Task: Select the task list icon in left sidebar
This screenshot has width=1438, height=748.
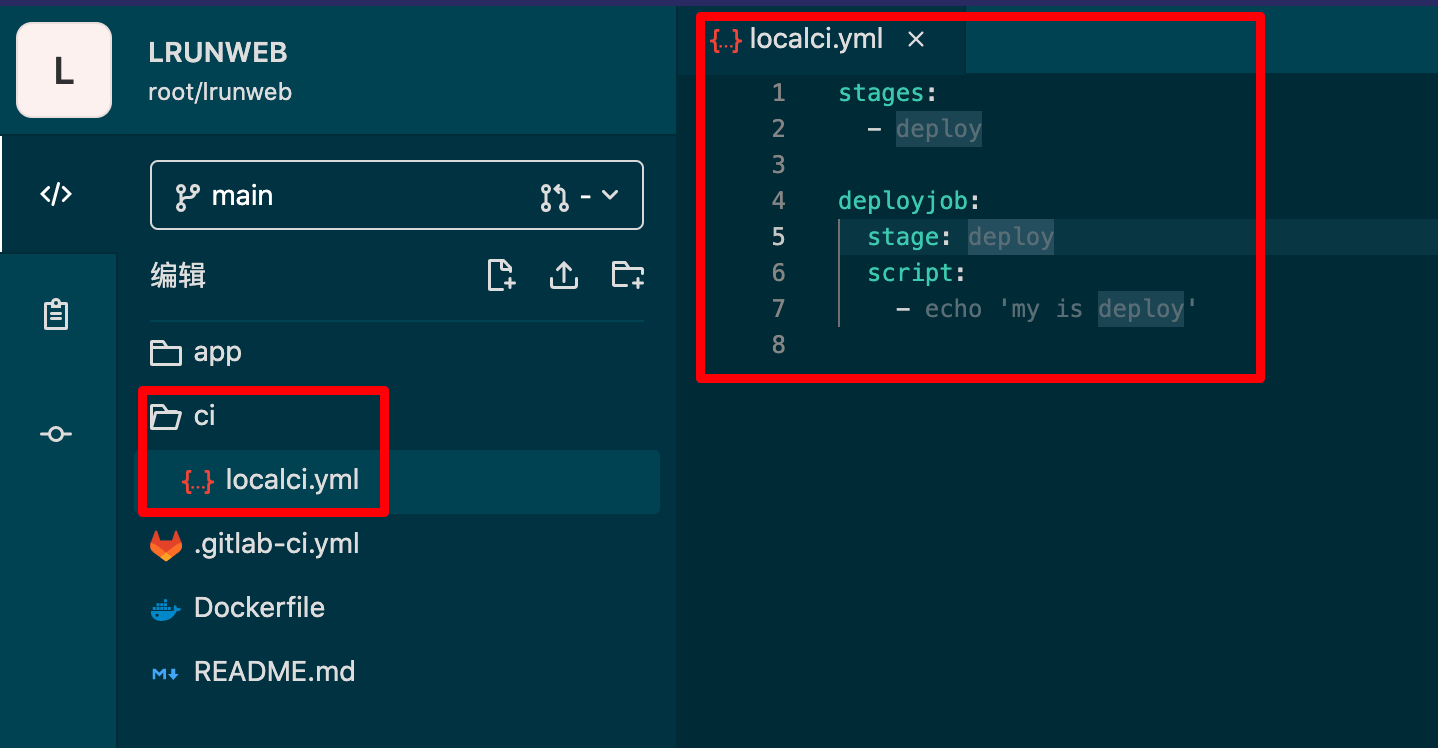Action: coord(55,313)
